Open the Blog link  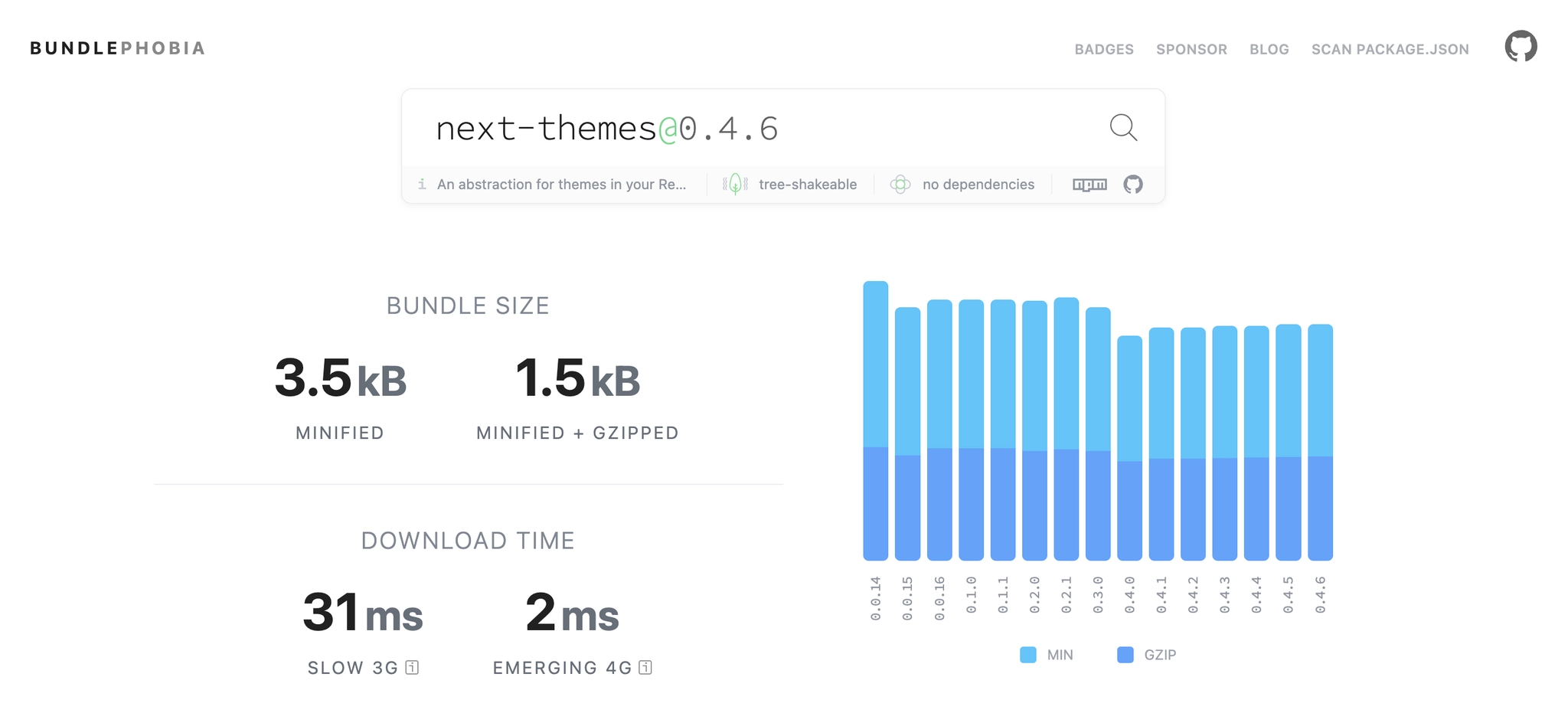[1269, 49]
